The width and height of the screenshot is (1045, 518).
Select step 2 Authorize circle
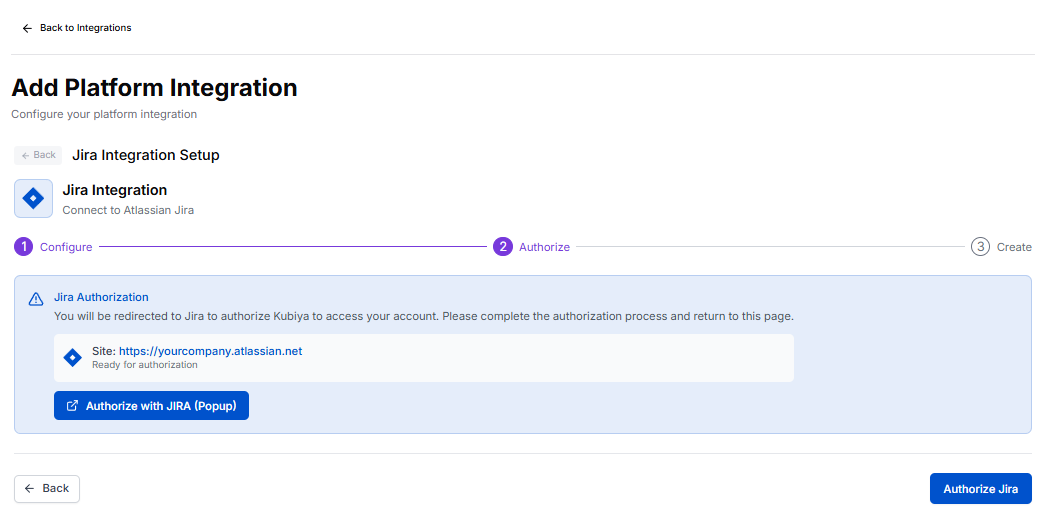[x=503, y=247]
